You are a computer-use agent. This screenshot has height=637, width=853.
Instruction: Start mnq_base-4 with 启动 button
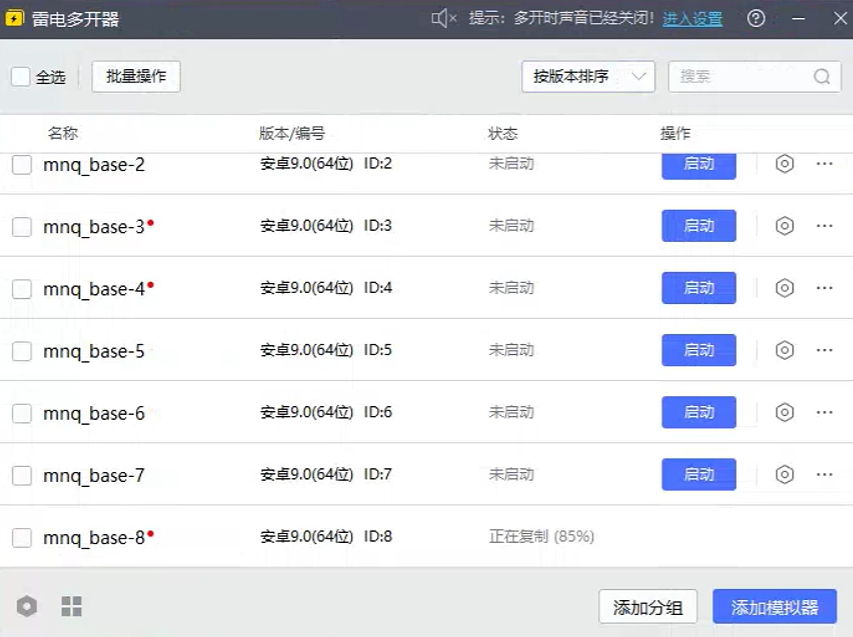point(699,288)
